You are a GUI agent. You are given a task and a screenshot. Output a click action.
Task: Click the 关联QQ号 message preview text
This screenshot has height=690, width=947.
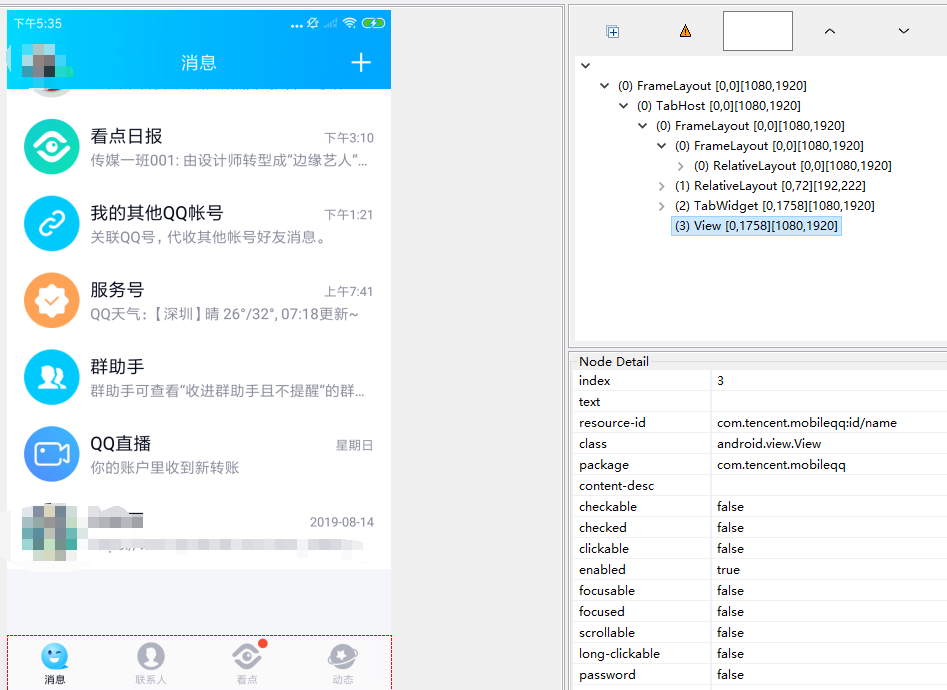click(x=208, y=237)
